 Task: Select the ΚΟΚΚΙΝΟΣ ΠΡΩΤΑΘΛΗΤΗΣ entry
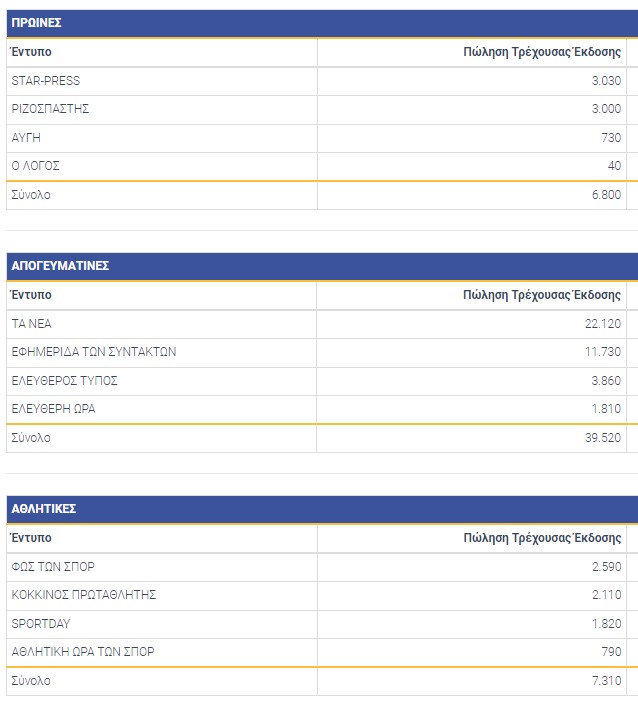(x=84, y=595)
